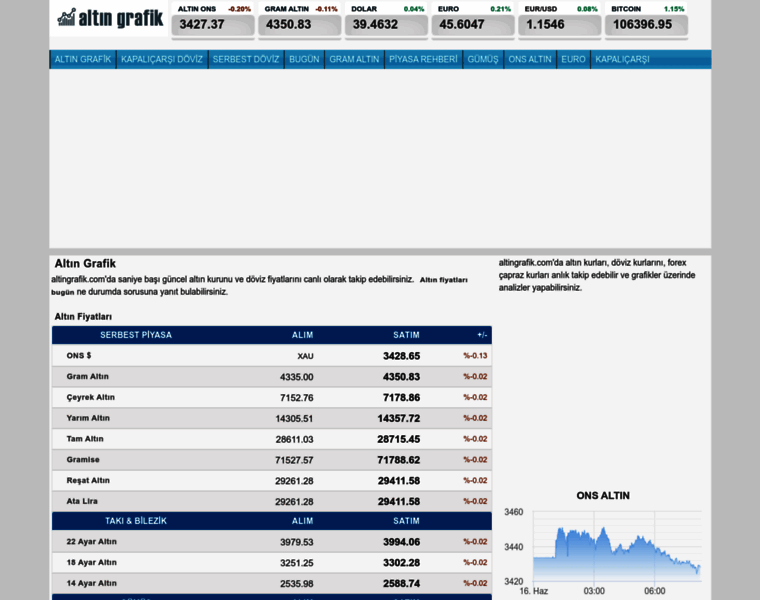This screenshot has height=600, width=760.
Task: Select the Yarım Altın row label
Action: (88, 418)
